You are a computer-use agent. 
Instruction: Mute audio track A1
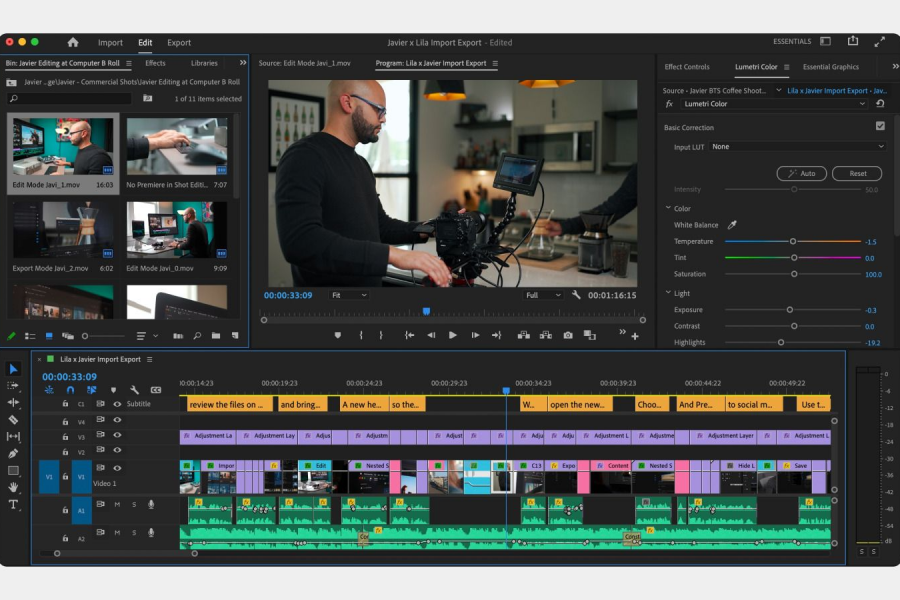[x=117, y=505]
